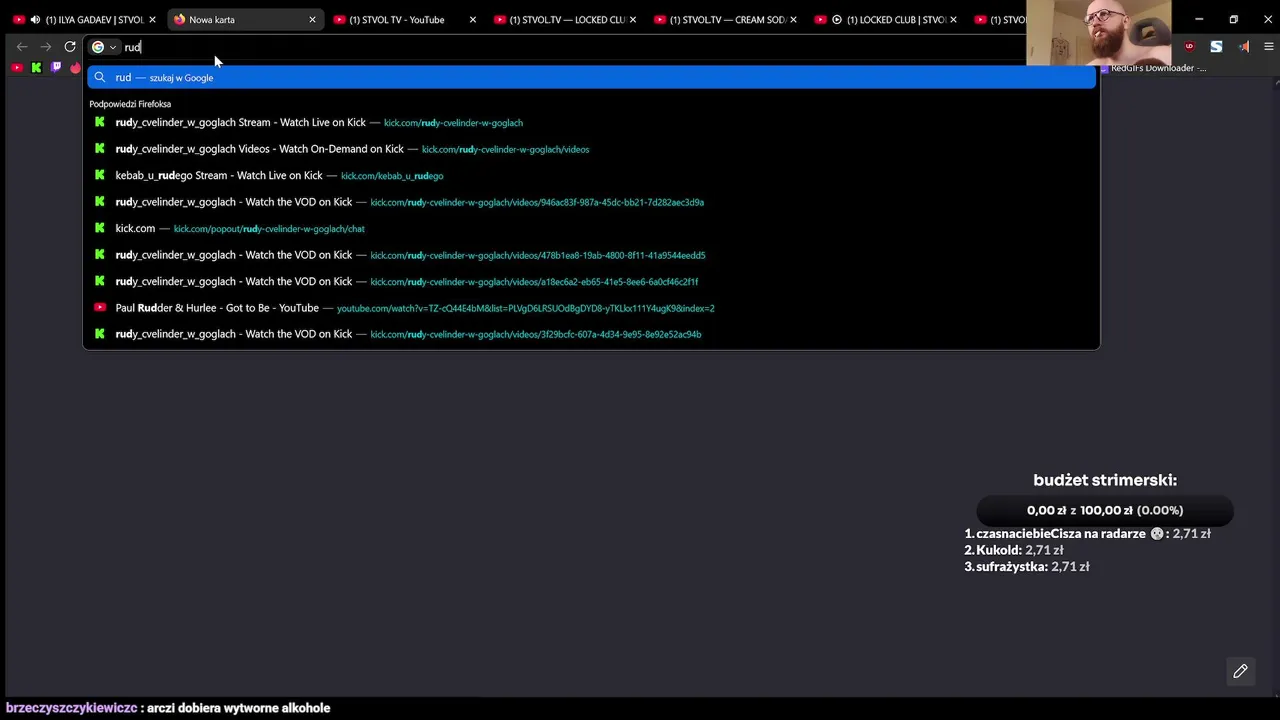The width and height of the screenshot is (1280, 720).
Task: Click the 'Kukold: 2,71 zł' donor entry
Action: (1013, 550)
